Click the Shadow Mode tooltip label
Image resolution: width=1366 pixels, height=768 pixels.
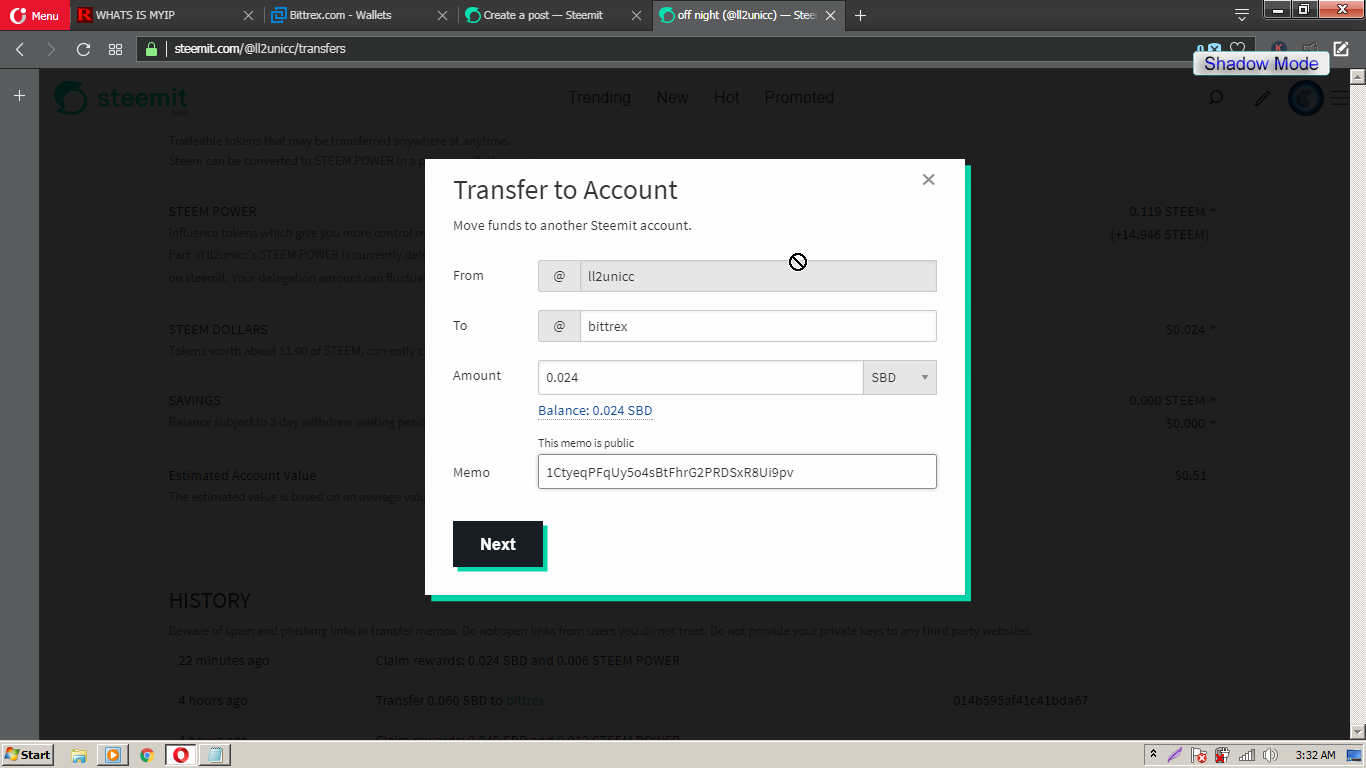[x=1261, y=64]
